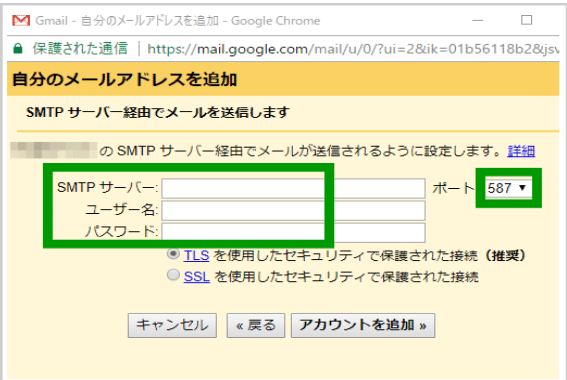This screenshot has height=380, width=567.
Task: Click the 保護された通信 secure label
Action: point(80,48)
